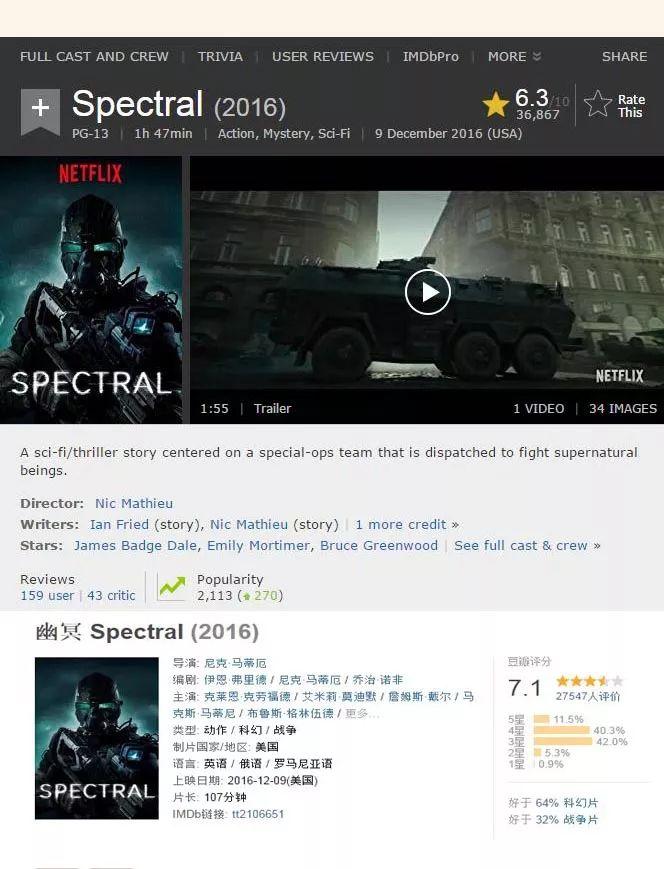View the 159 user reviews
This screenshot has width=664, height=869.
[47, 595]
